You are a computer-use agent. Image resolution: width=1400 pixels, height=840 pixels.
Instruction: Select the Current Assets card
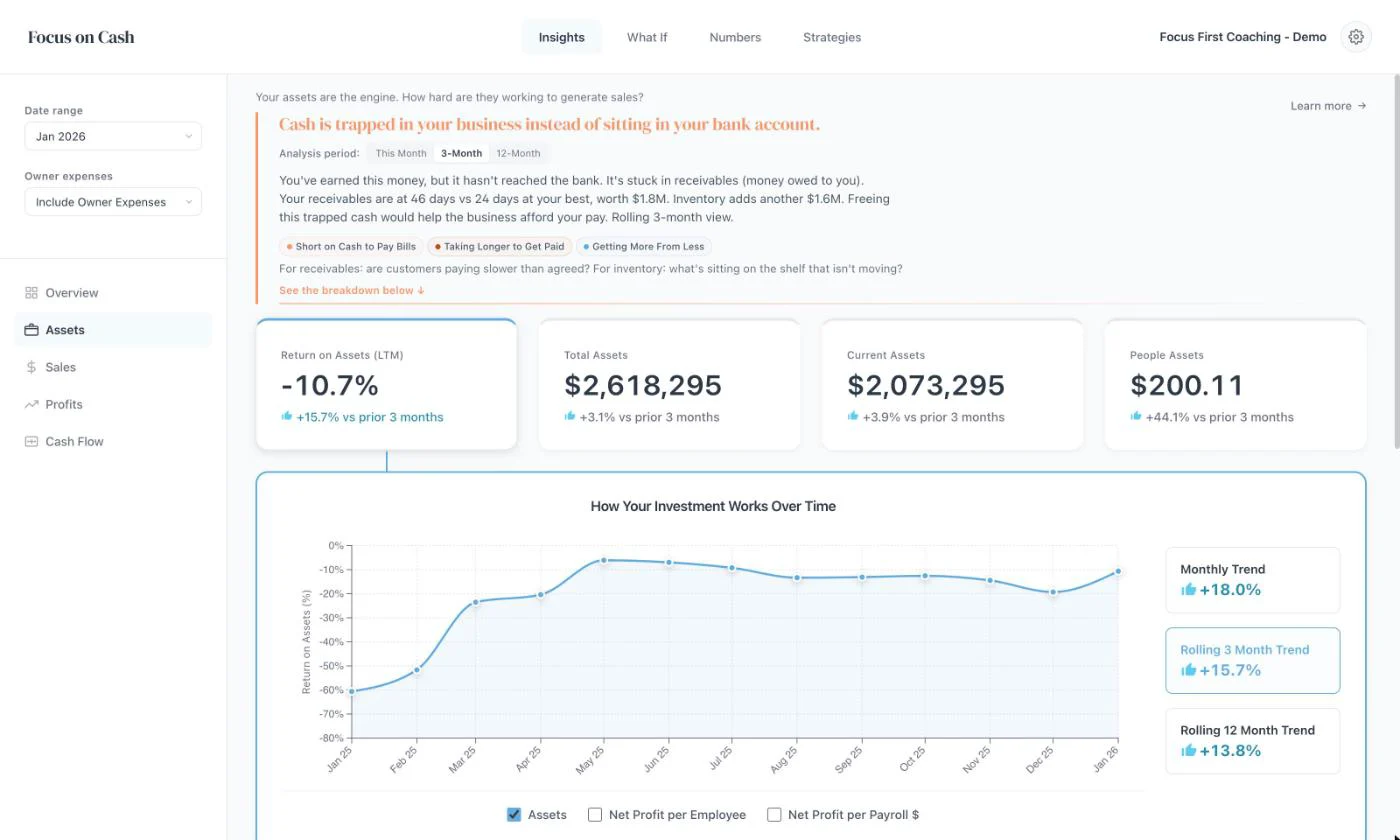952,385
